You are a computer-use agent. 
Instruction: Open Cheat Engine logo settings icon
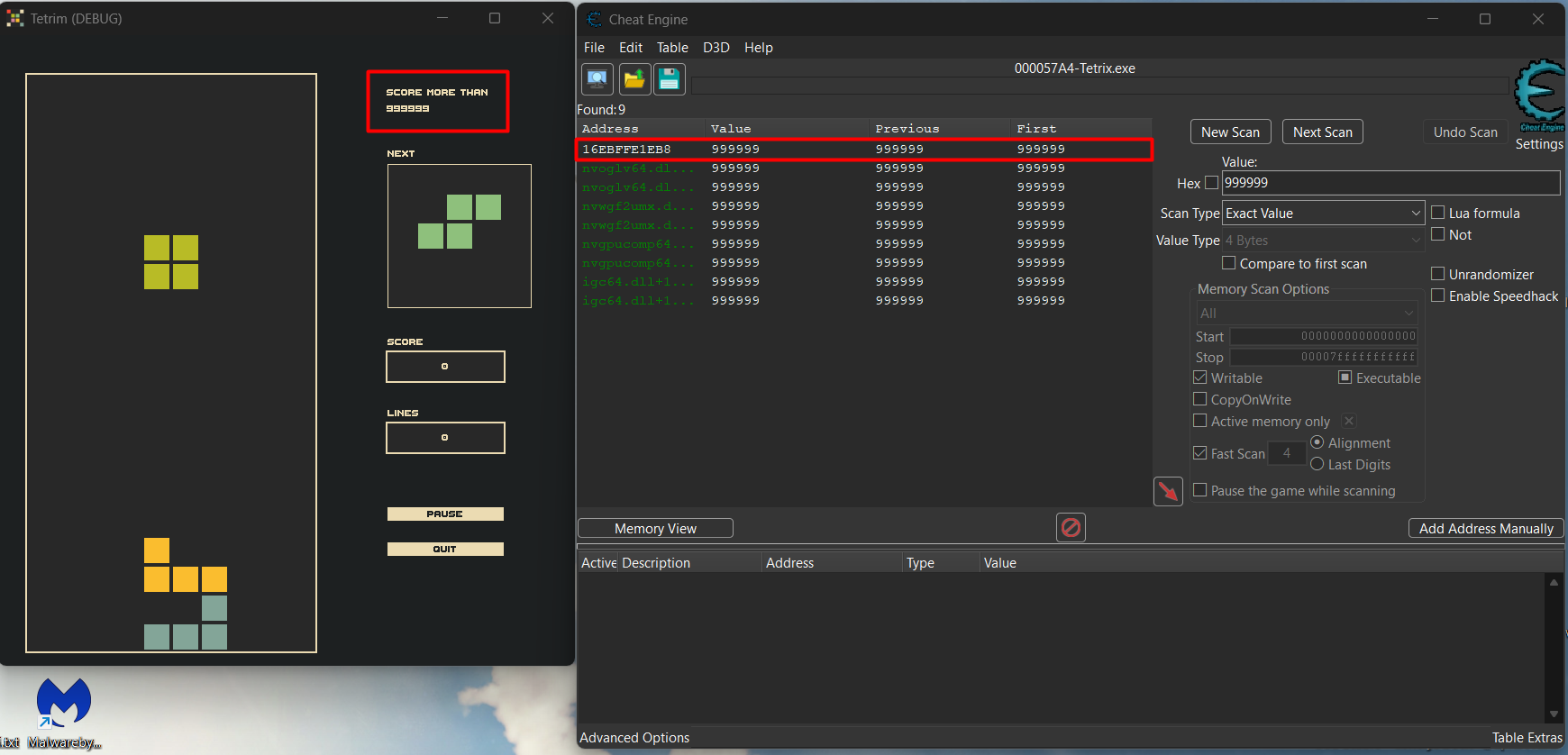tap(1540, 95)
